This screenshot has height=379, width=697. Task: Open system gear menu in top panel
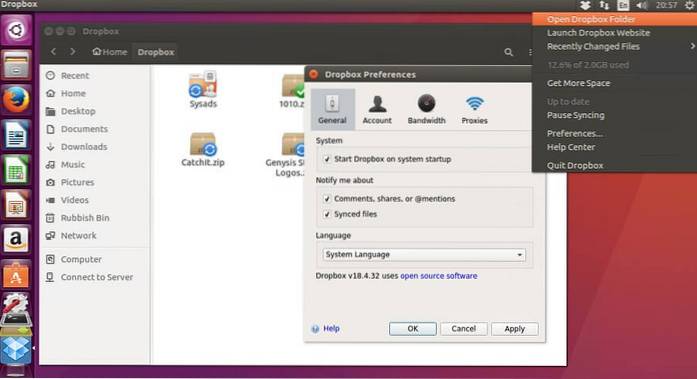point(689,5)
